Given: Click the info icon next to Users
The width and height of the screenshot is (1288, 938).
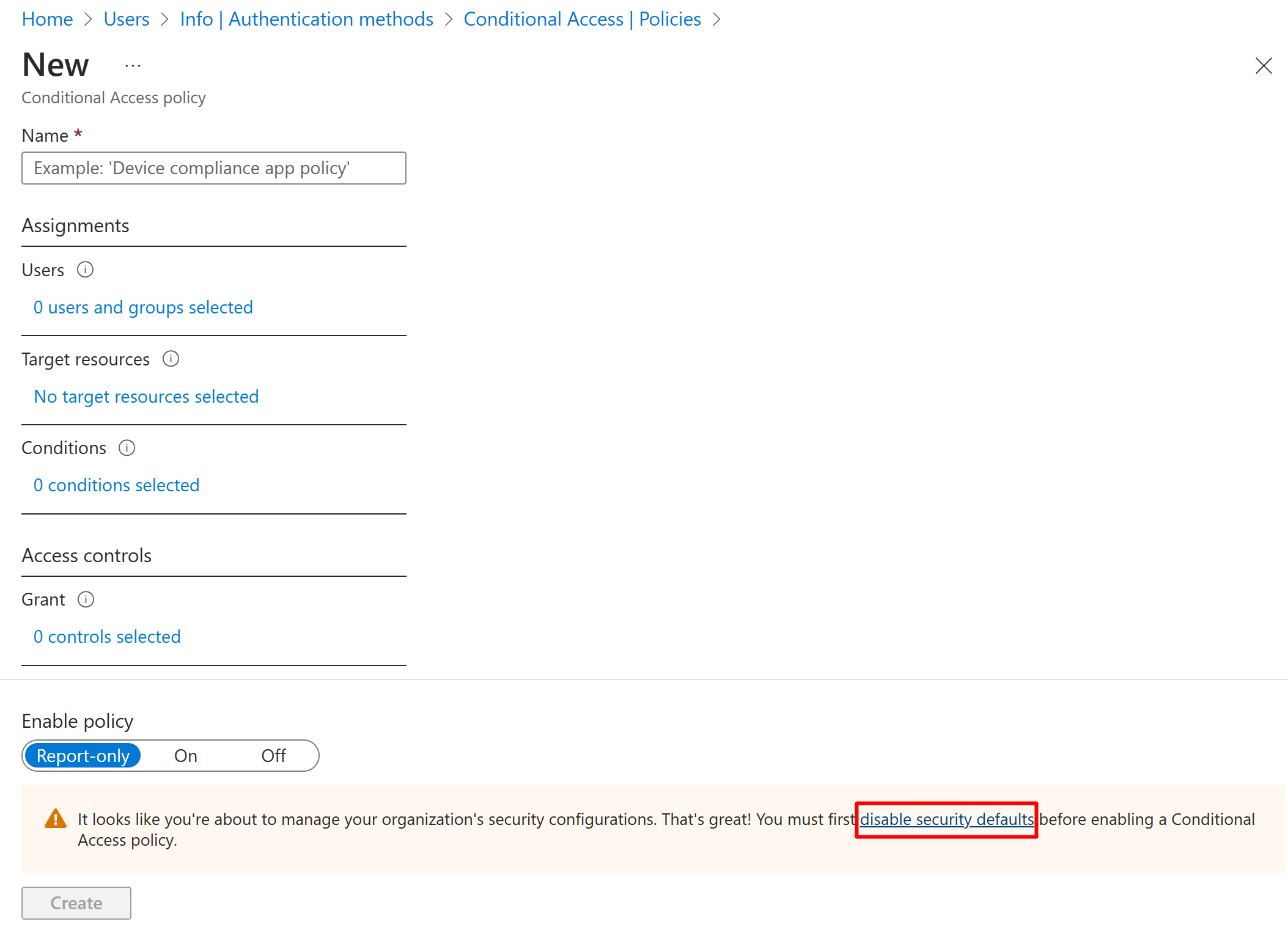Looking at the screenshot, I should coord(85,269).
